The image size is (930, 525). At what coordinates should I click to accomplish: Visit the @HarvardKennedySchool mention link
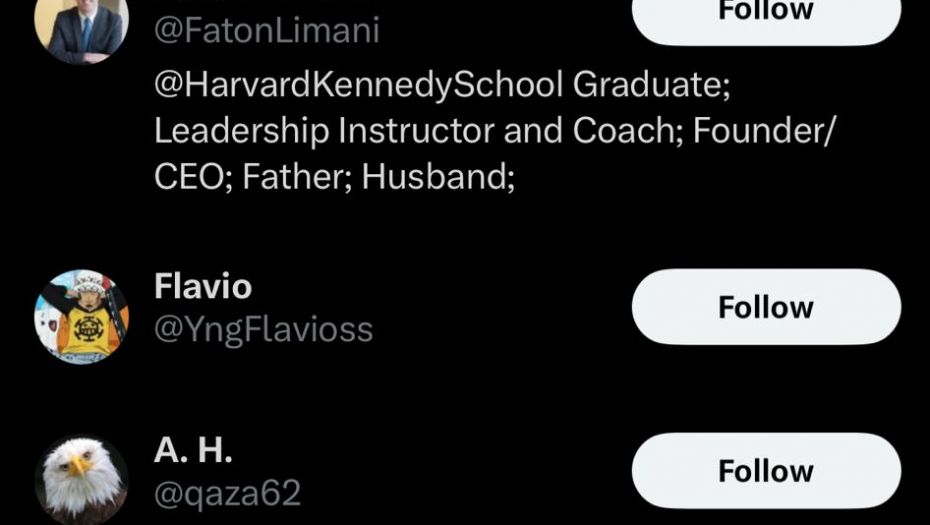(x=358, y=84)
